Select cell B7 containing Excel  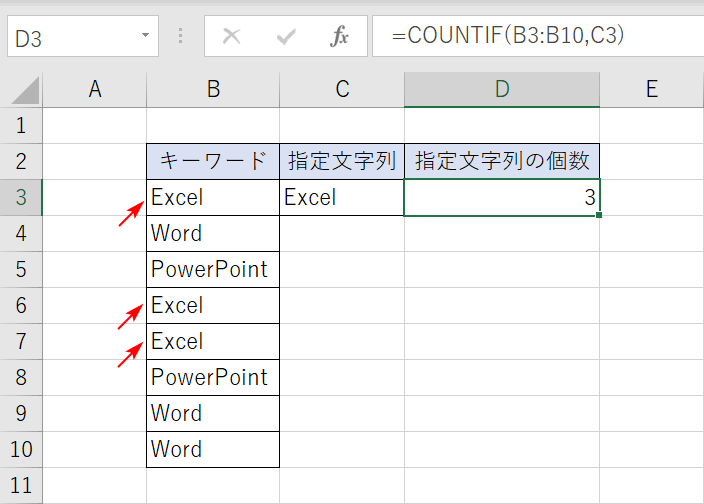coord(213,341)
